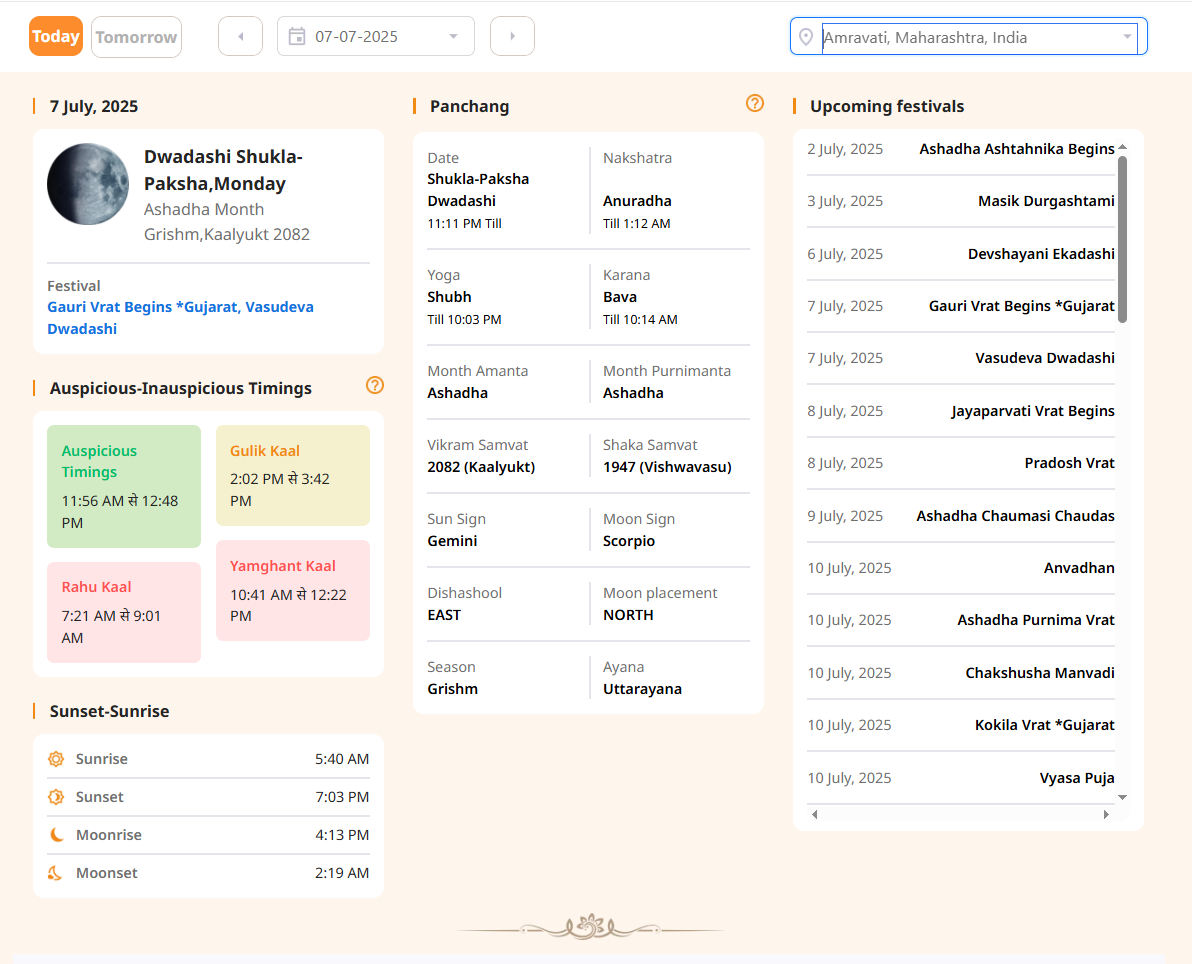Go to the previous day arrow
The width and height of the screenshot is (1192, 964).
pyautogui.click(x=240, y=37)
